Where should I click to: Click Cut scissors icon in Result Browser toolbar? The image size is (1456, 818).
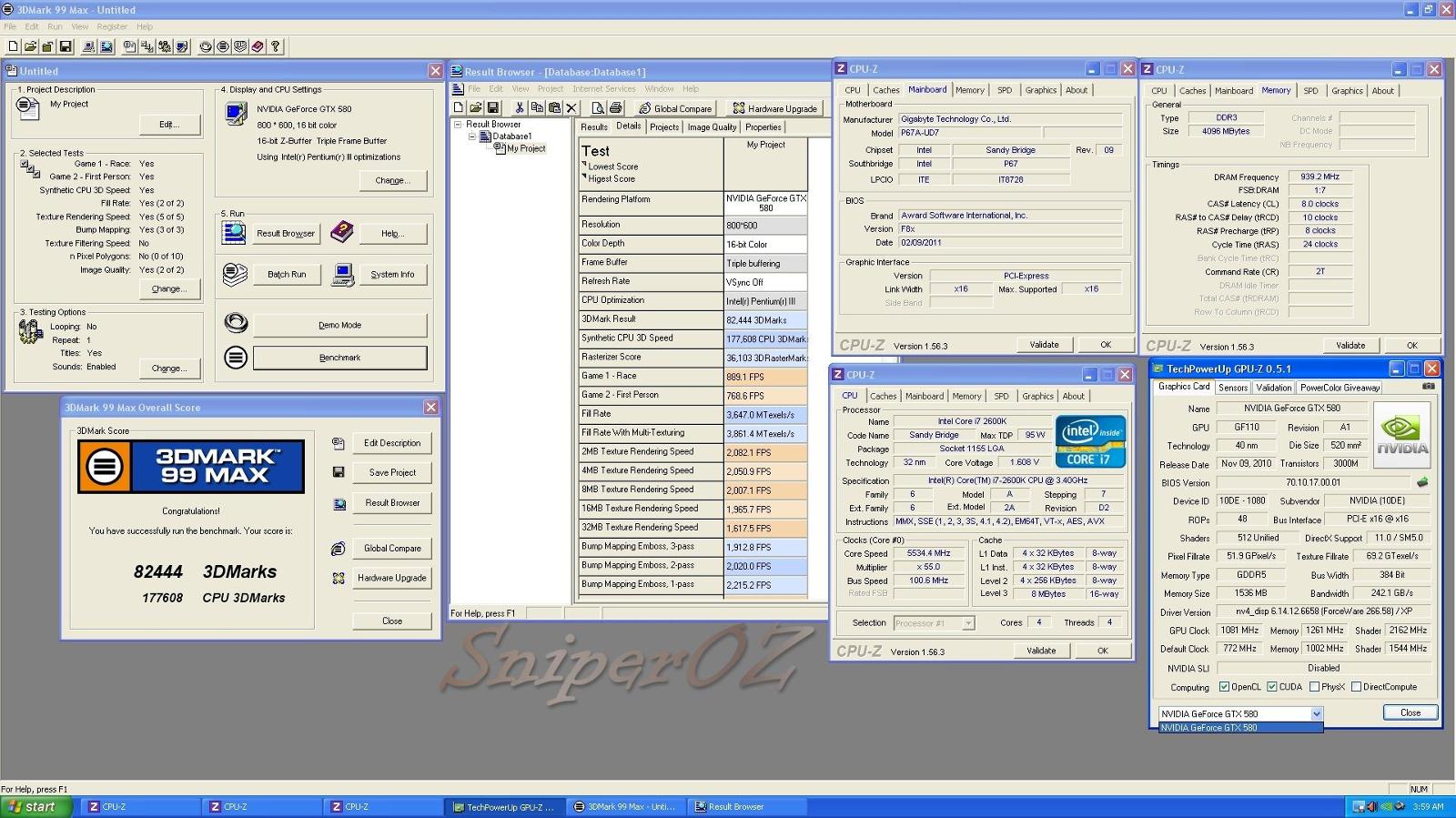(x=519, y=107)
